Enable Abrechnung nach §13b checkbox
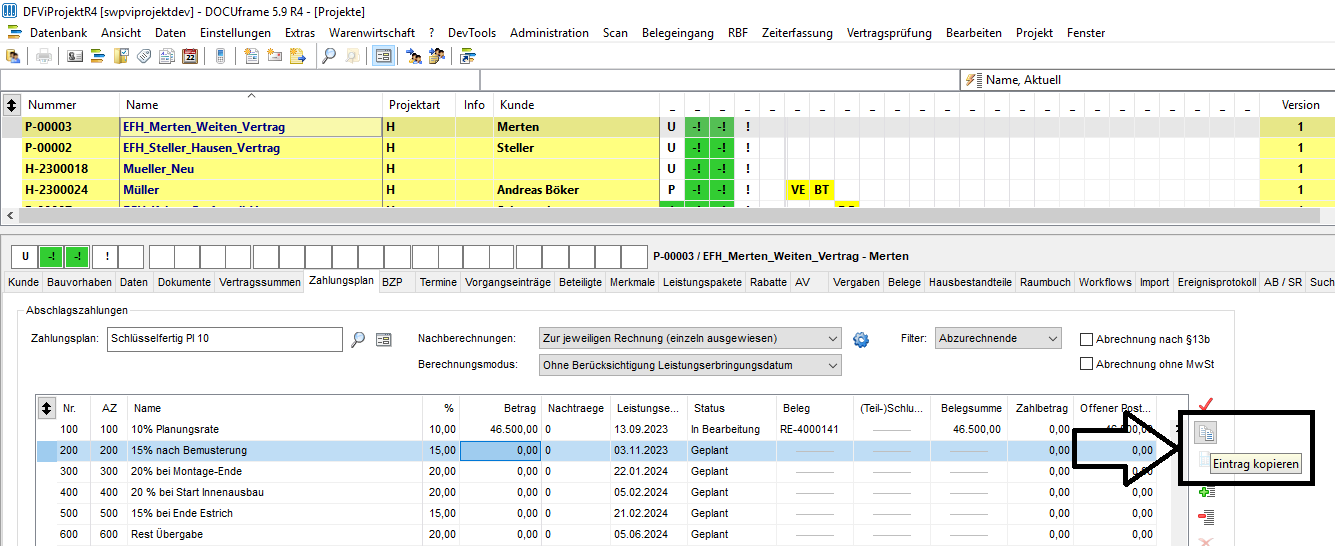Image resolution: width=1335 pixels, height=546 pixels. [1086, 339]
